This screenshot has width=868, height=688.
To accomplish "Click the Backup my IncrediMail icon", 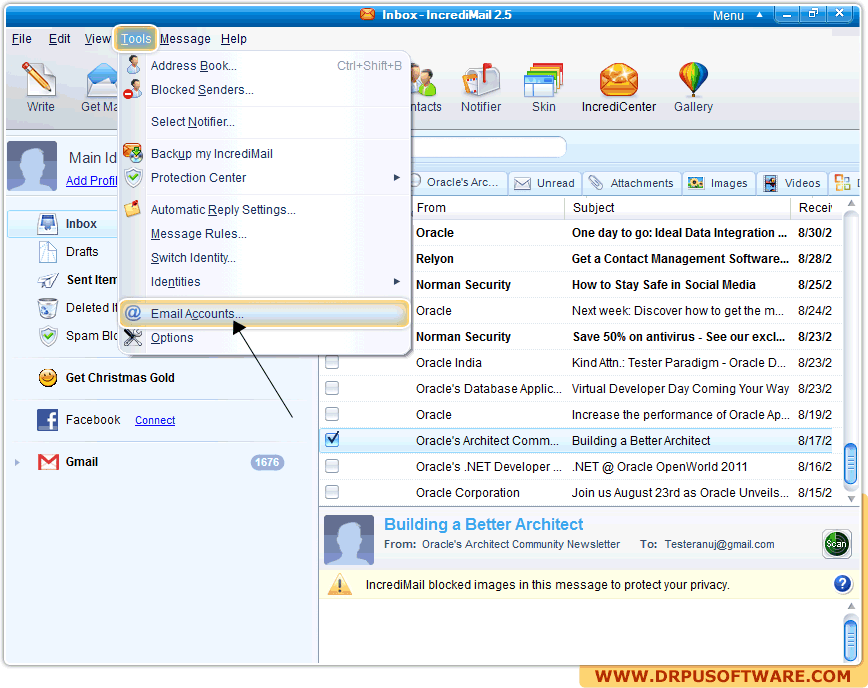I will point(133,153).
